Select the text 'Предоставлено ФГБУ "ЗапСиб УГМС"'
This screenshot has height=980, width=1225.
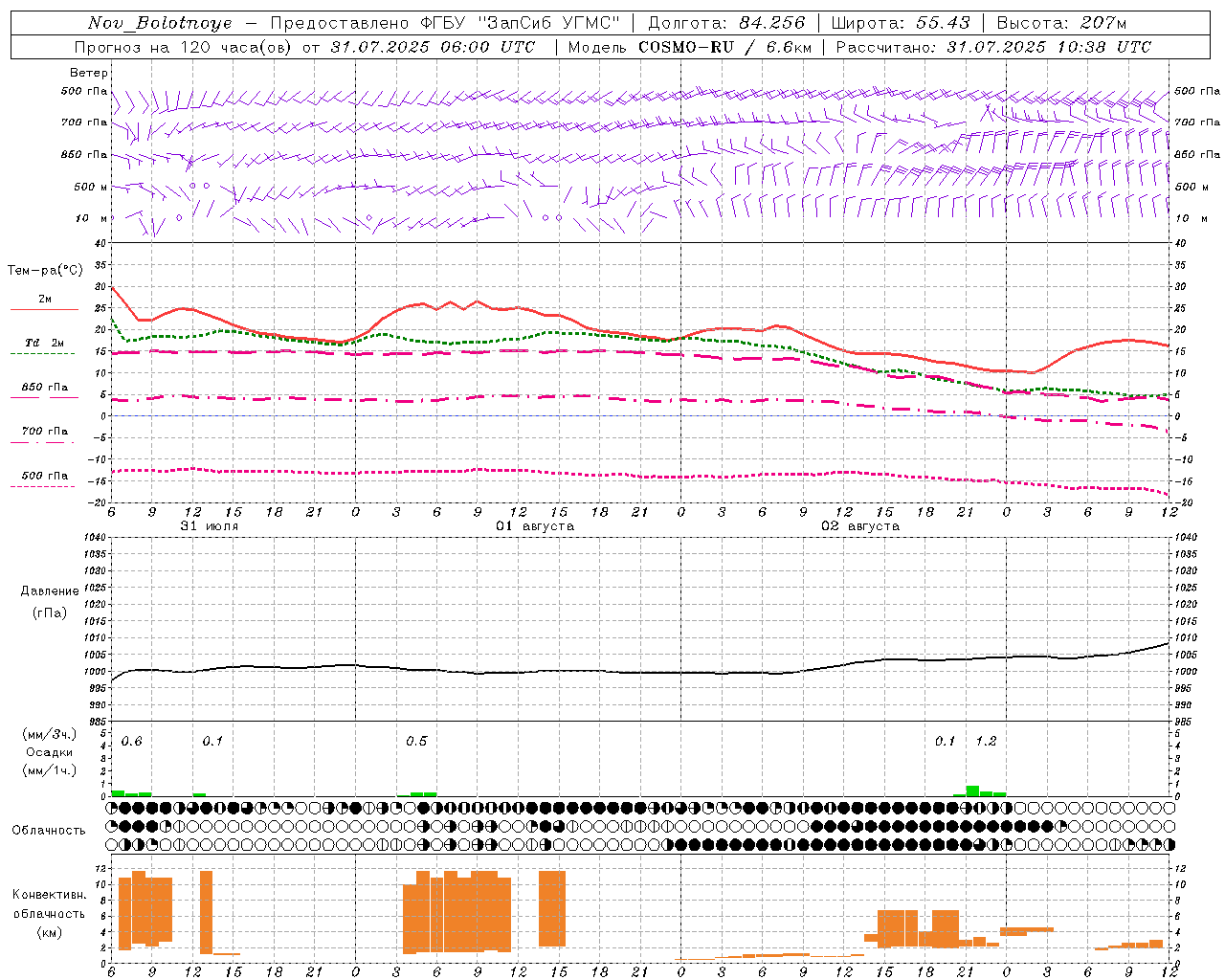click(446, 23)
